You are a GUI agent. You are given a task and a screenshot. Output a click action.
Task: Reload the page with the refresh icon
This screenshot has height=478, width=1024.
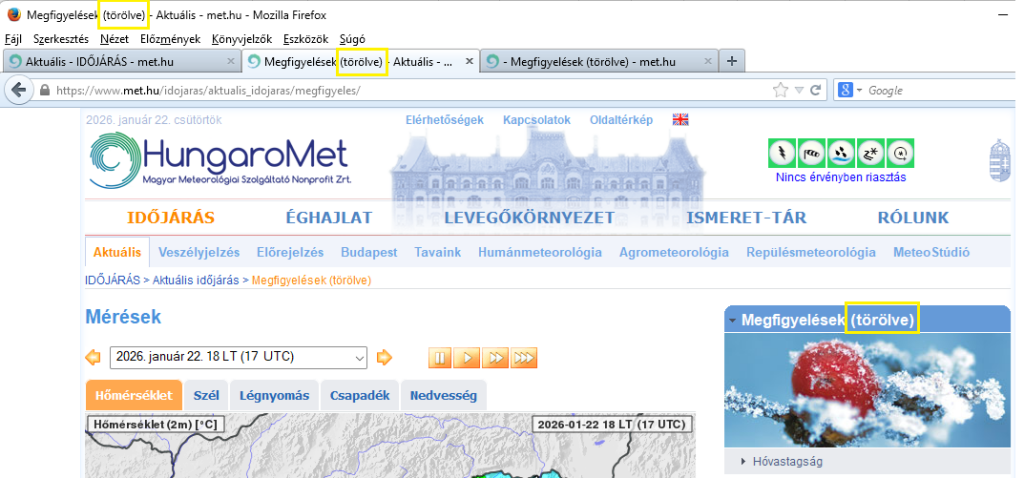coord(816,90)
